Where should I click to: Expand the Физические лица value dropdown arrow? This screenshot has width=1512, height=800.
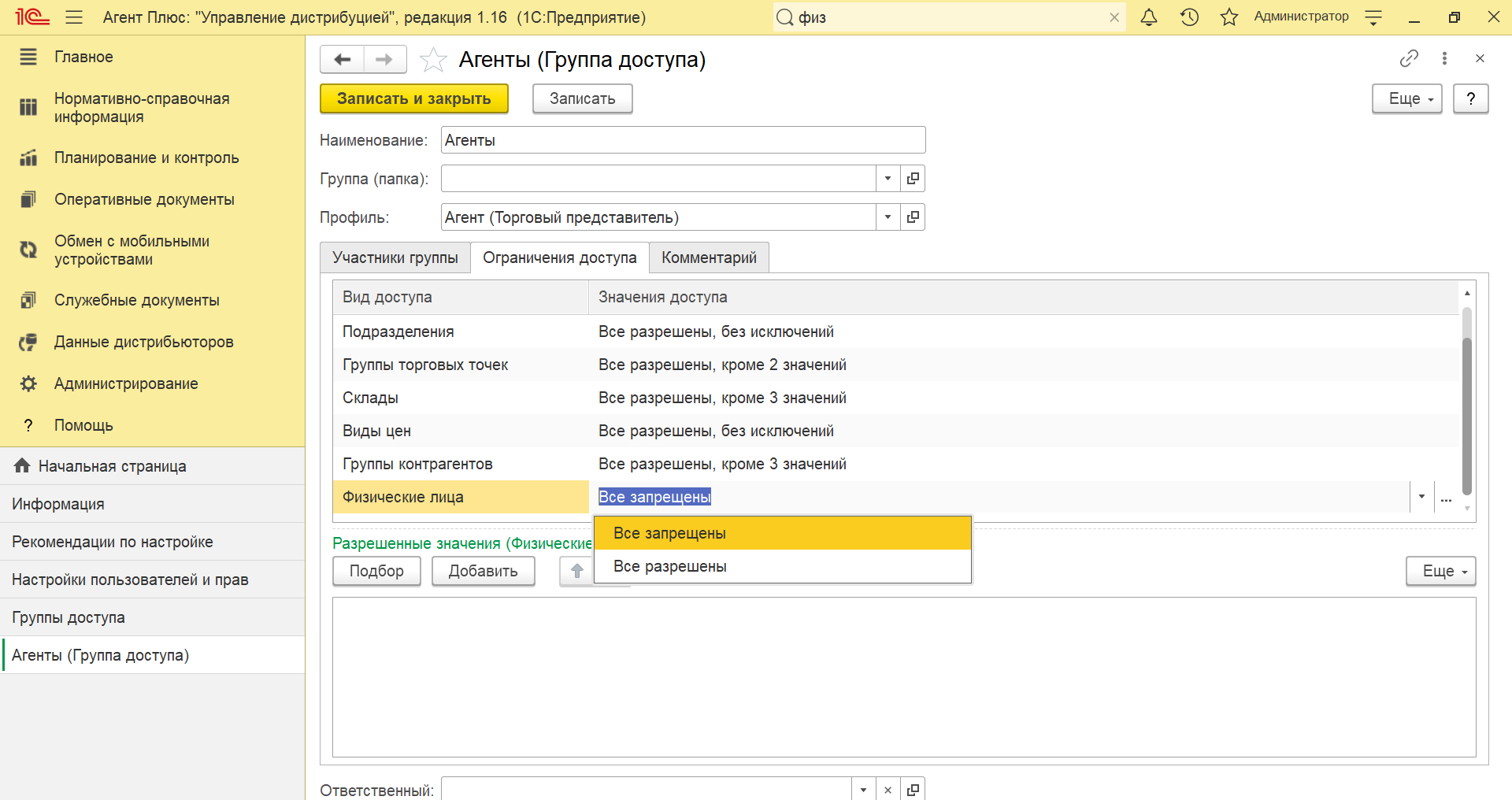1421,497
